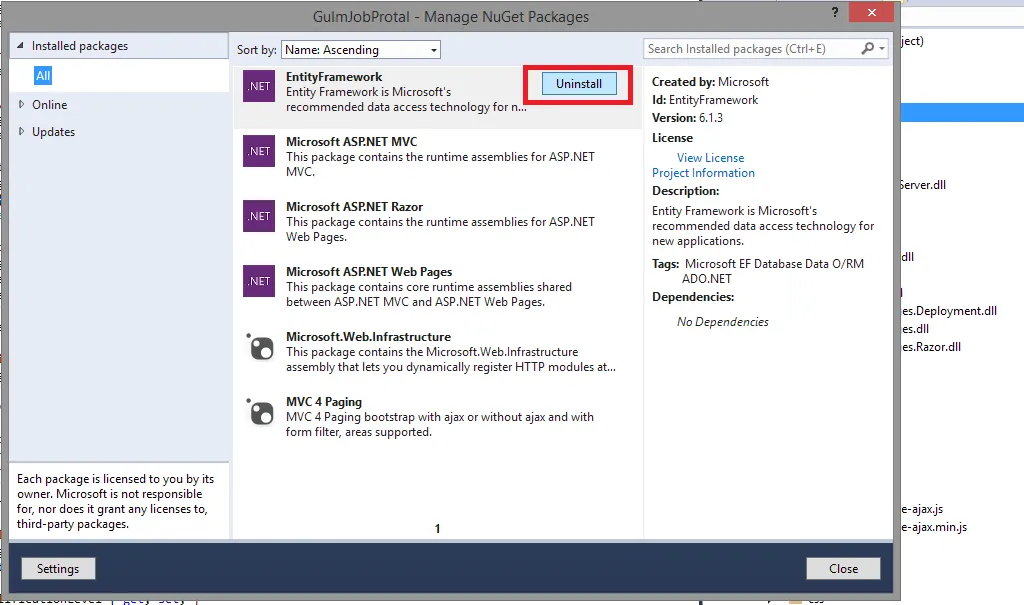Close the Manage NuGet Packages window
Viewport: 1024px width, 605px height.
(x=871, y=12)
